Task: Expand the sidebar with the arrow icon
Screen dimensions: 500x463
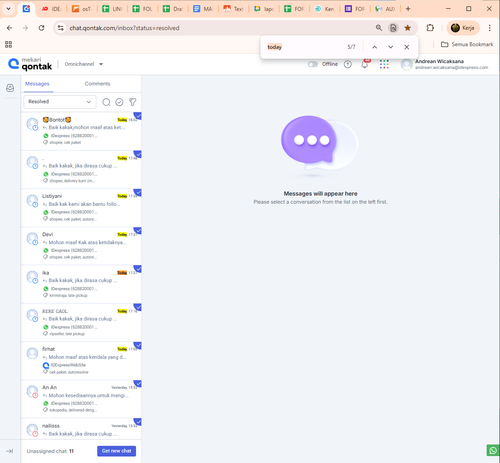Action: 10,451
